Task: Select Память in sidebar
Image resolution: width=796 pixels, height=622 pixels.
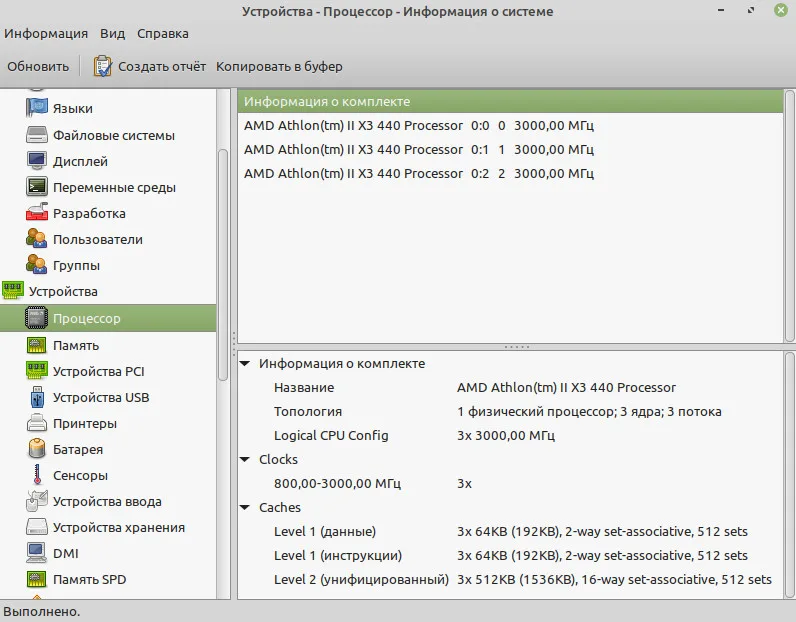Action: click(76, 345)
